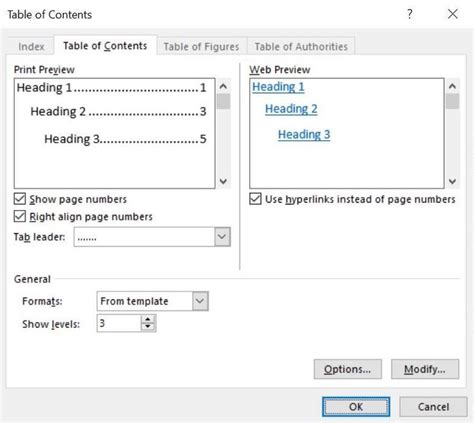This screenshot has width=474, height=423.
Task: Toggle Show page numbers checkbox
Action: (20, 199)
